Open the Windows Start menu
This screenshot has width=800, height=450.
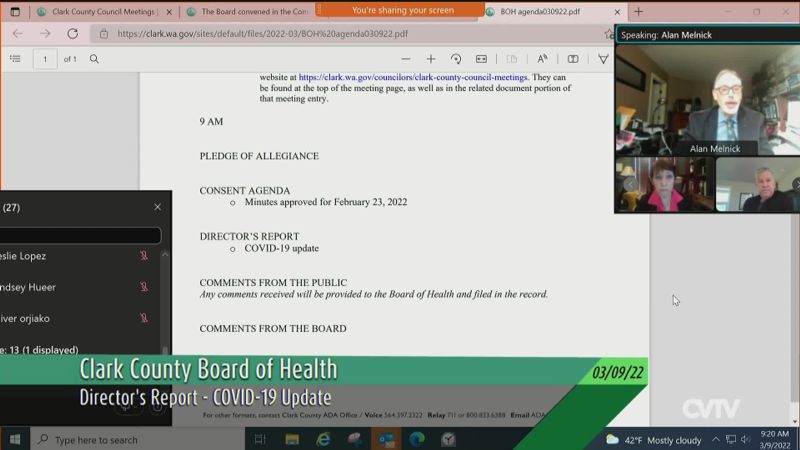[x=15, y=439]
